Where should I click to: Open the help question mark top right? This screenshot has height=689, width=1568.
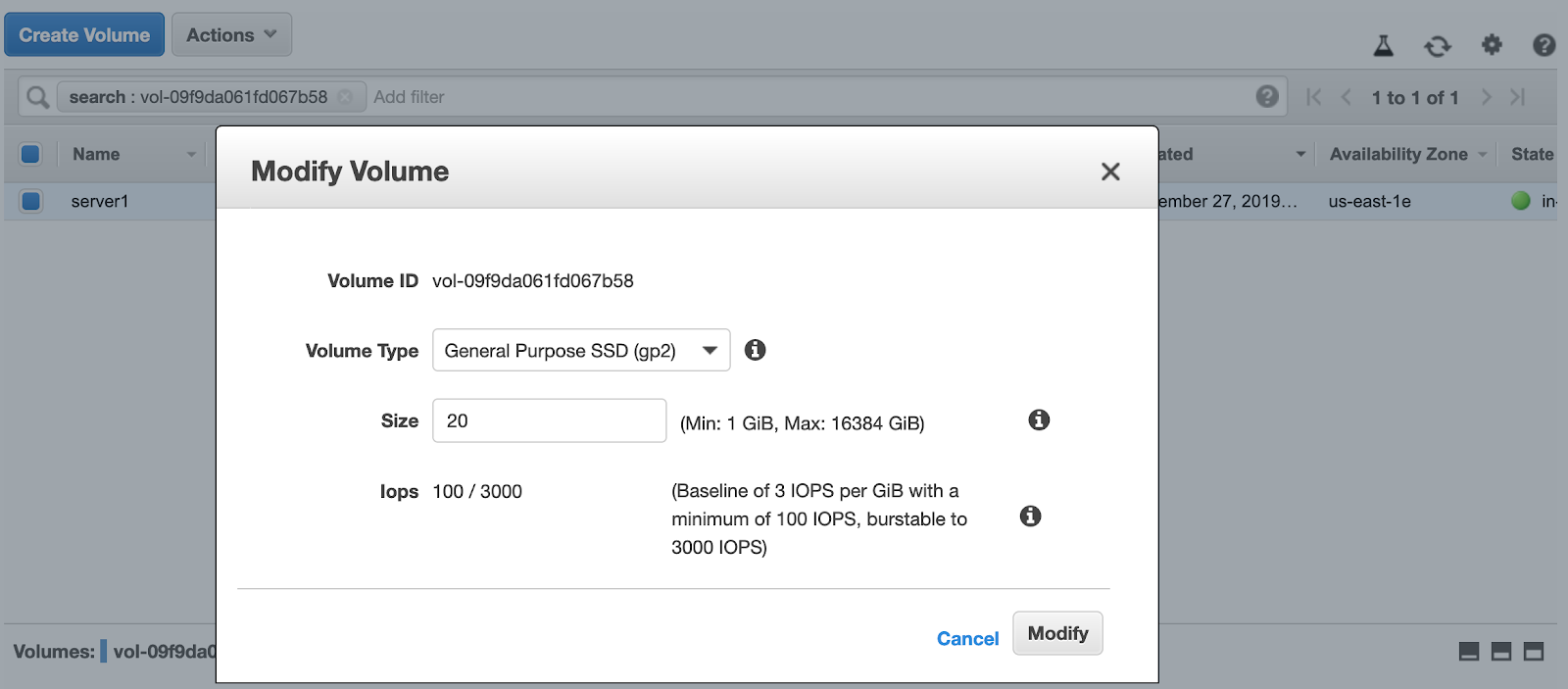[x=1543, y=45]
